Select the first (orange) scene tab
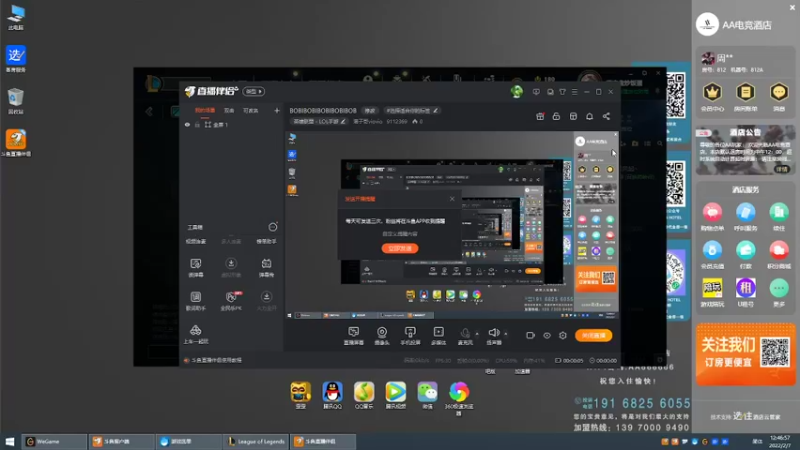The height and width of the screenshot is (450, 800). pyautogui.click(x=205, y=110)
